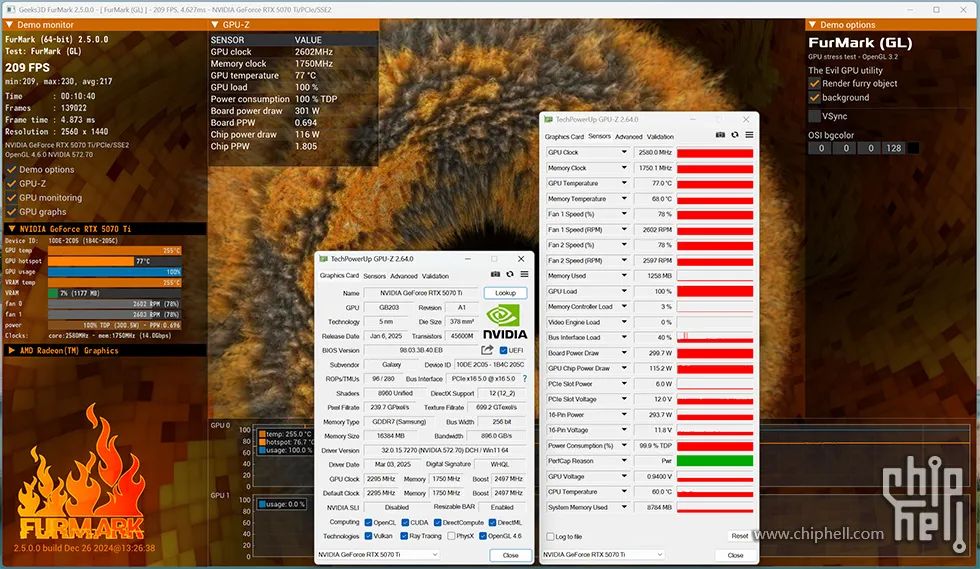
Task: Collapse the GPU-Z overlay panel header
Action: (x=215, y=25)
